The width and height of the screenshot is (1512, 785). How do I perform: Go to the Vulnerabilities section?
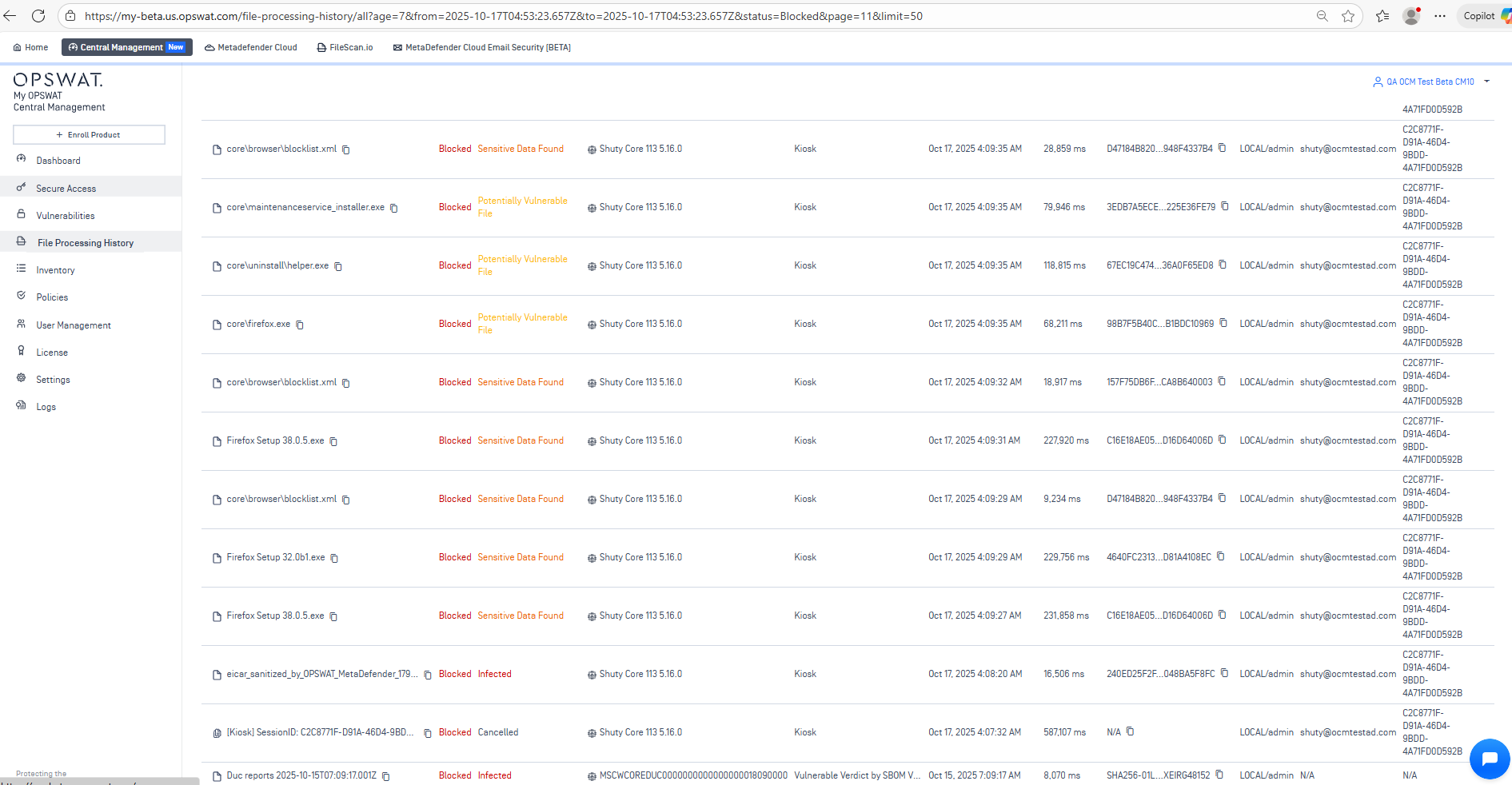[x=65, y=216]
